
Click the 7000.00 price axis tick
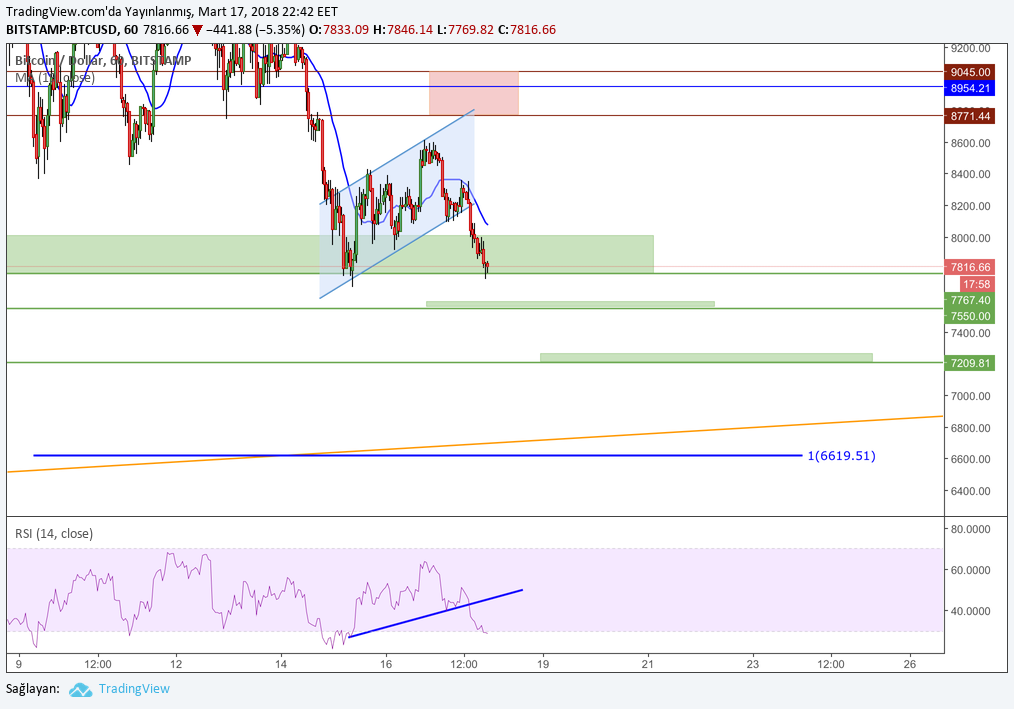point(970,396)
